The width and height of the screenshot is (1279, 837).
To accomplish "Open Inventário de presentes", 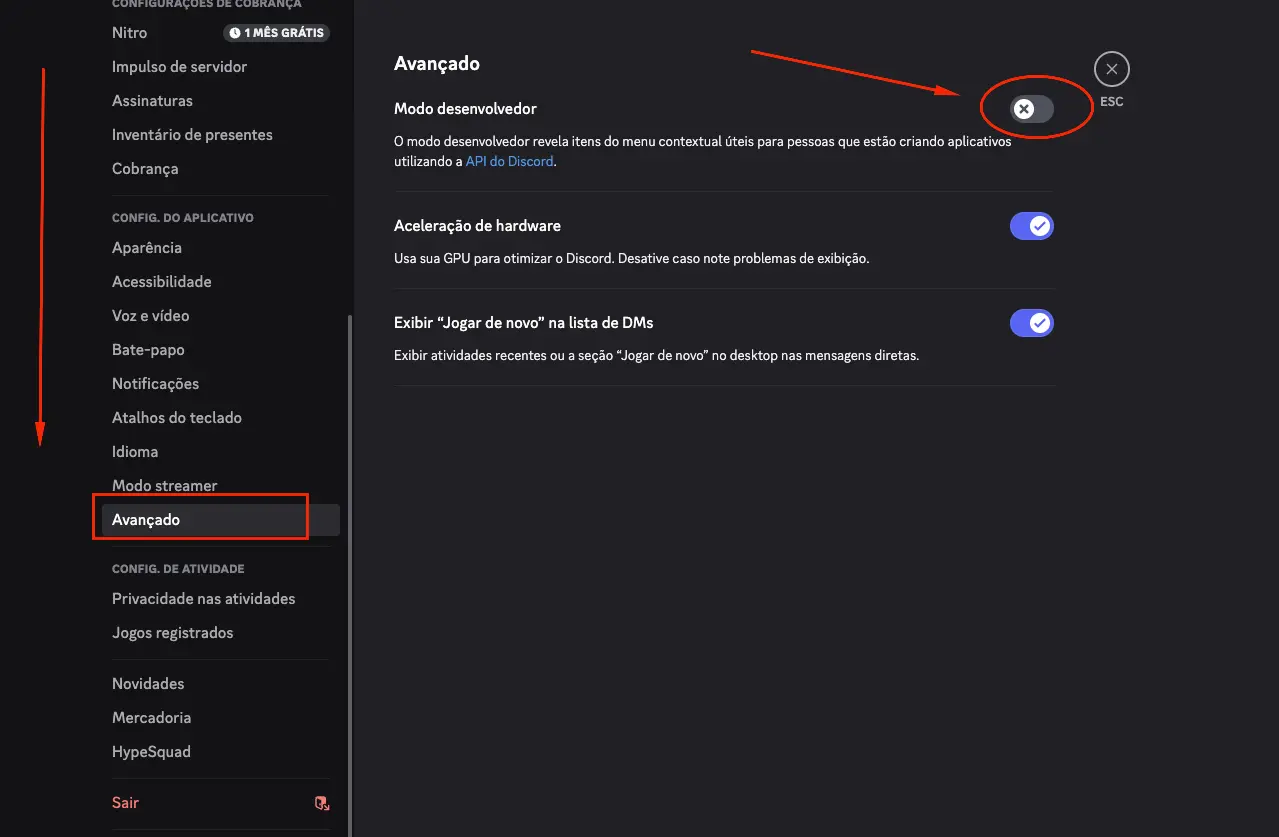I will point(192,134).
